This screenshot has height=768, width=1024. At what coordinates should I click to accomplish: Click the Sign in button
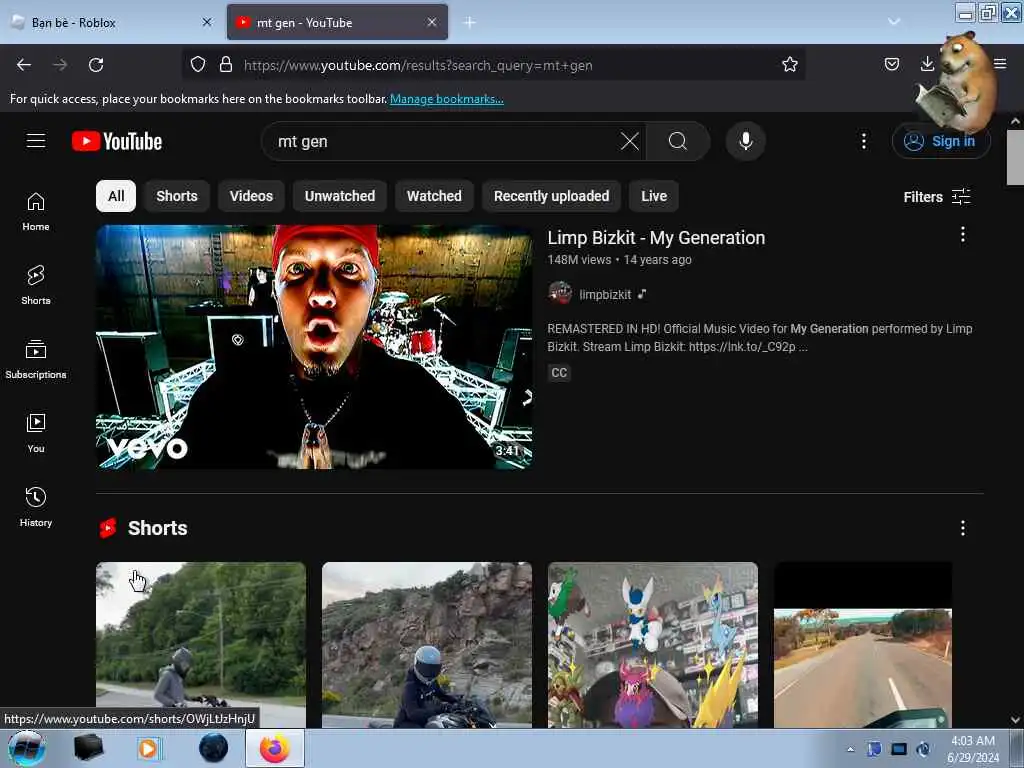point(941,141)
